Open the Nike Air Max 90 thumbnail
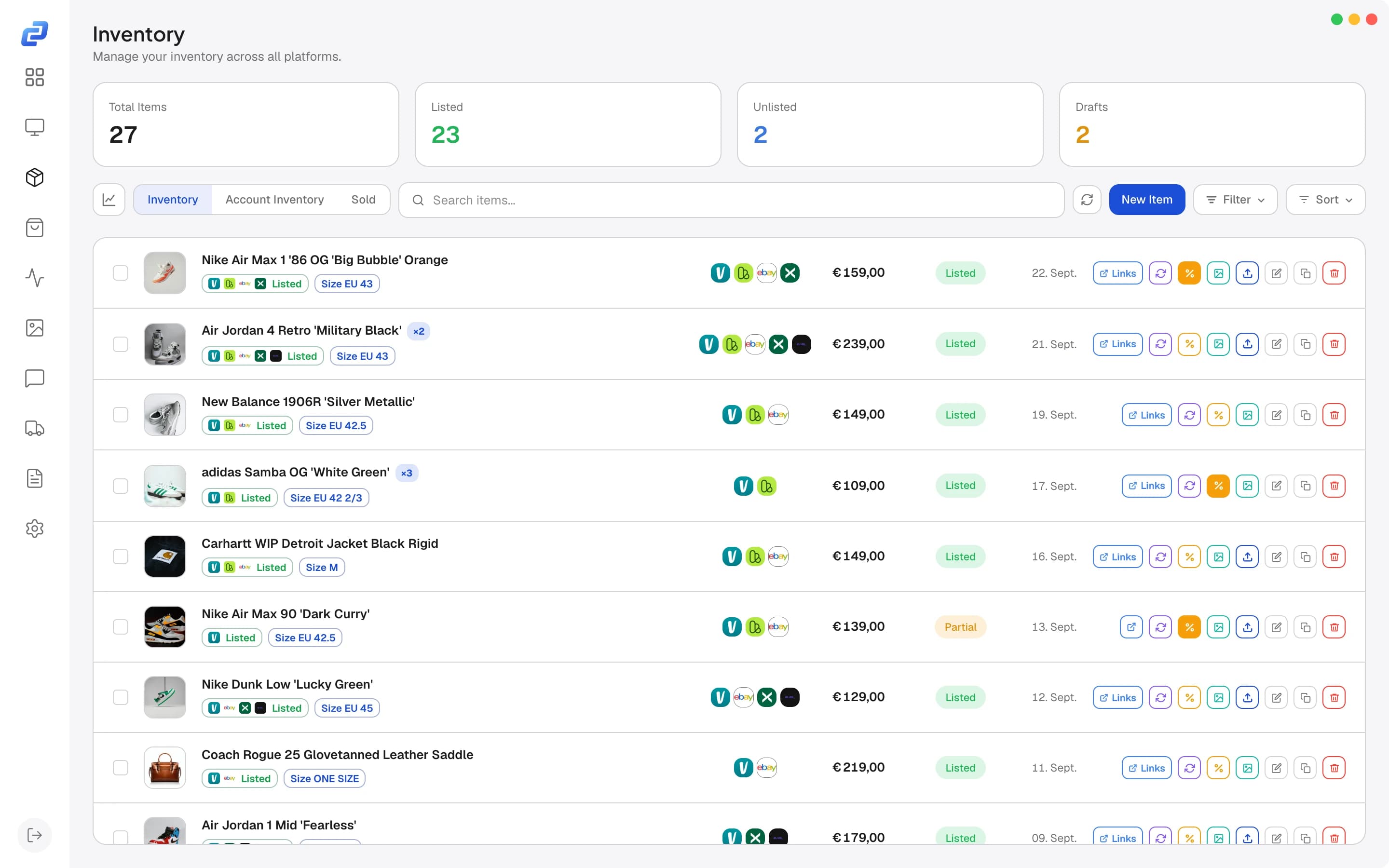This screenshot has height=868, width=1389. click(x=165, y=627)
